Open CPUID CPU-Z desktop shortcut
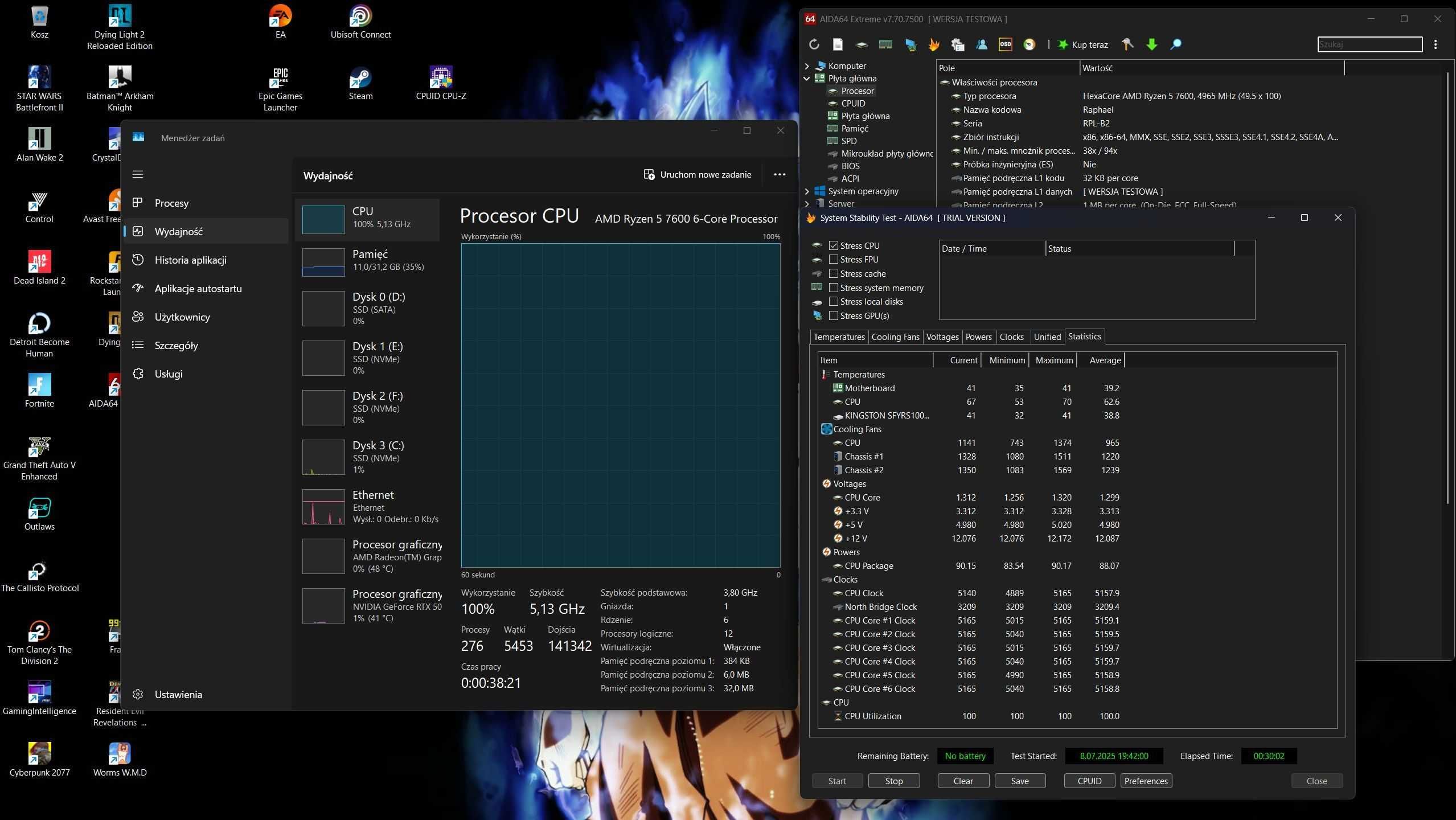The width and height of the screenshot is (1456, 820). [441, 84]
